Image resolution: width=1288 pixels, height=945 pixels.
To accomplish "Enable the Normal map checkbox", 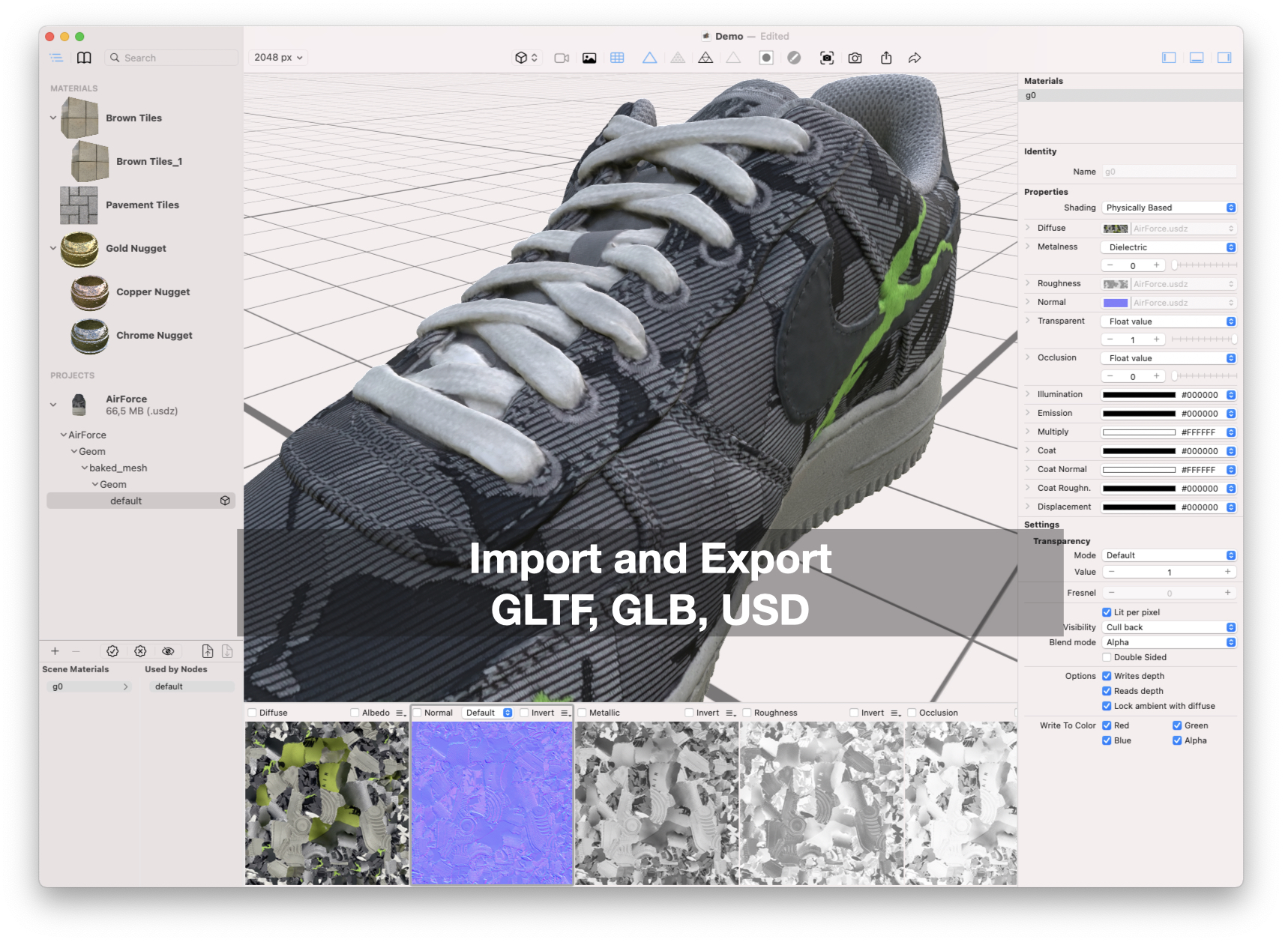I will point(417,713).
